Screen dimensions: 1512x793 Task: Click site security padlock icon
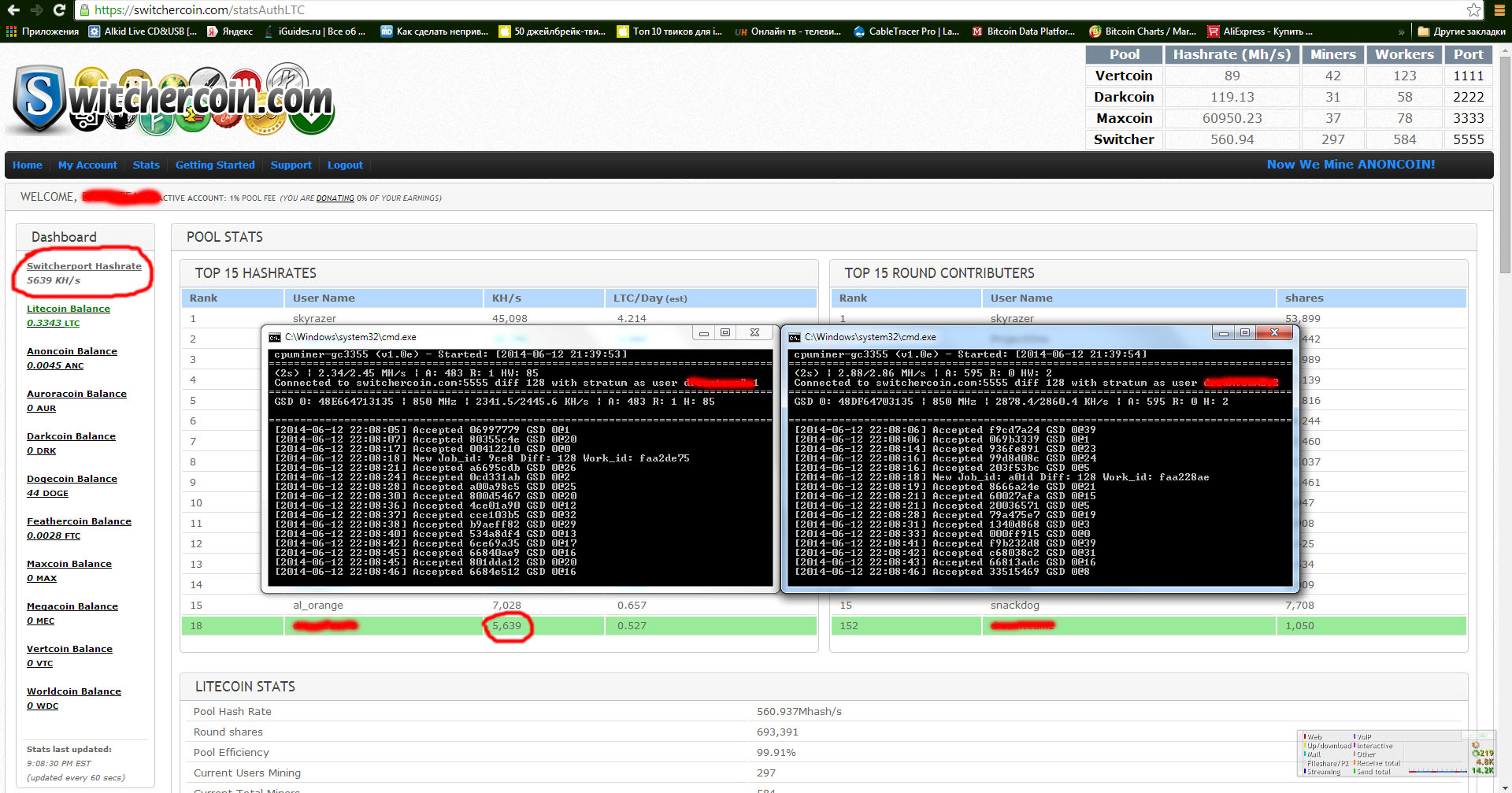point(85,10)
